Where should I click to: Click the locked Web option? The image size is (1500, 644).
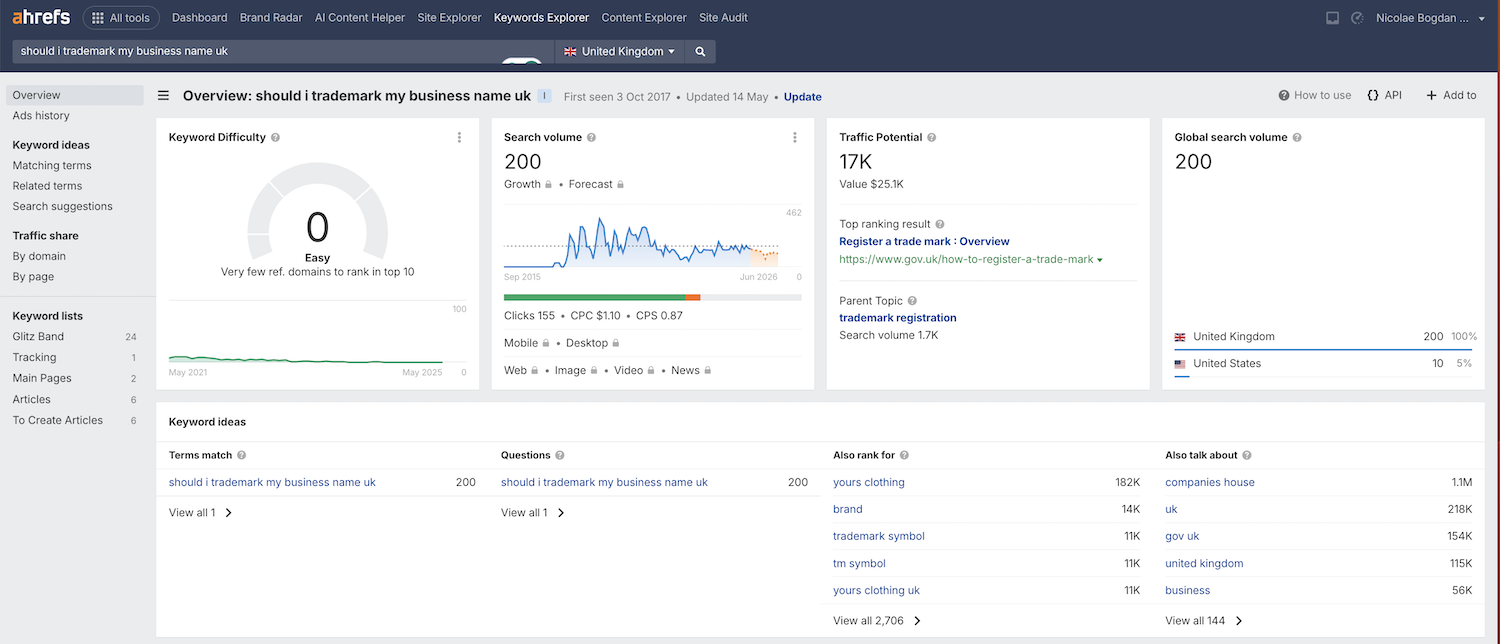[521, 370]
